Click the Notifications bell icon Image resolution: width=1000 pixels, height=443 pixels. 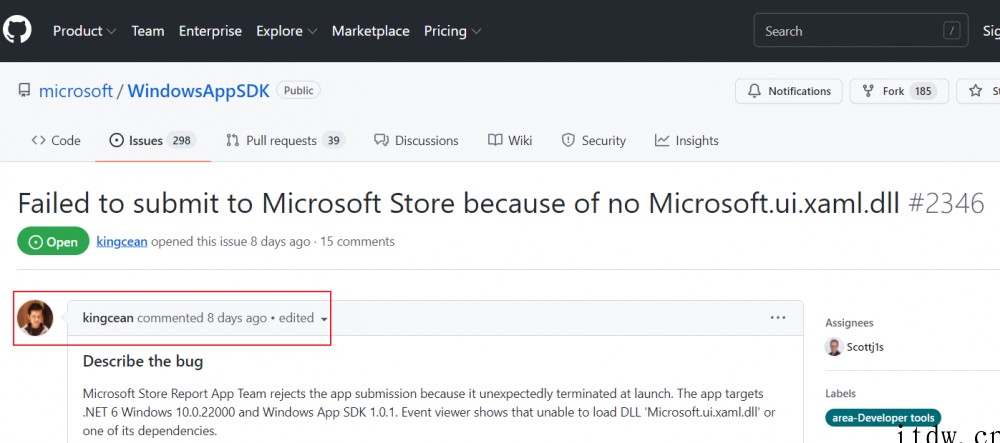coord(754,91)
